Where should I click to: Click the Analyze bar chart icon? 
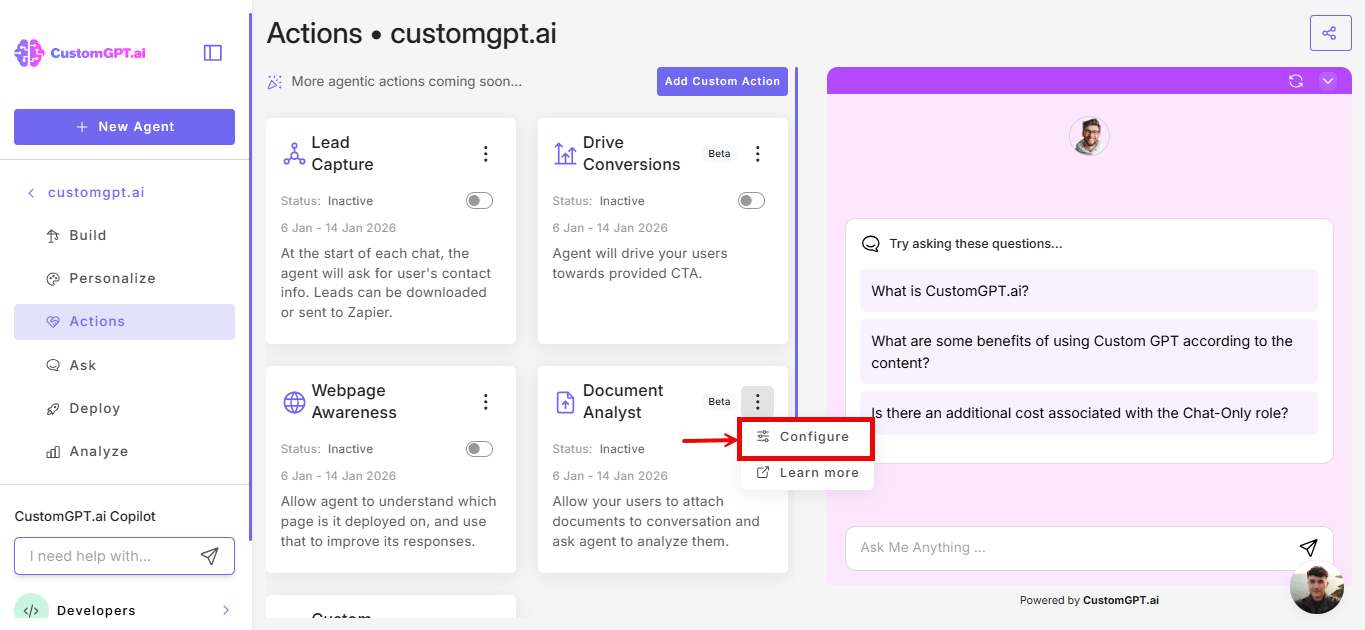click(x=53, y=452)
